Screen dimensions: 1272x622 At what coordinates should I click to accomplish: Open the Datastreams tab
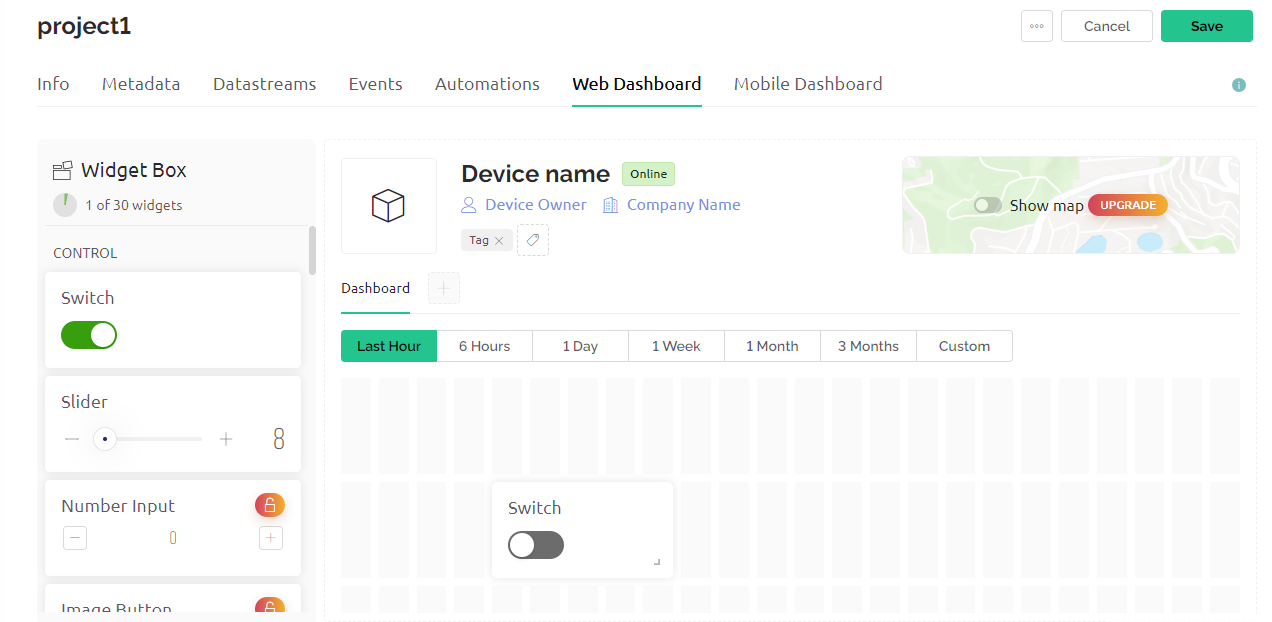pos(265,84)
